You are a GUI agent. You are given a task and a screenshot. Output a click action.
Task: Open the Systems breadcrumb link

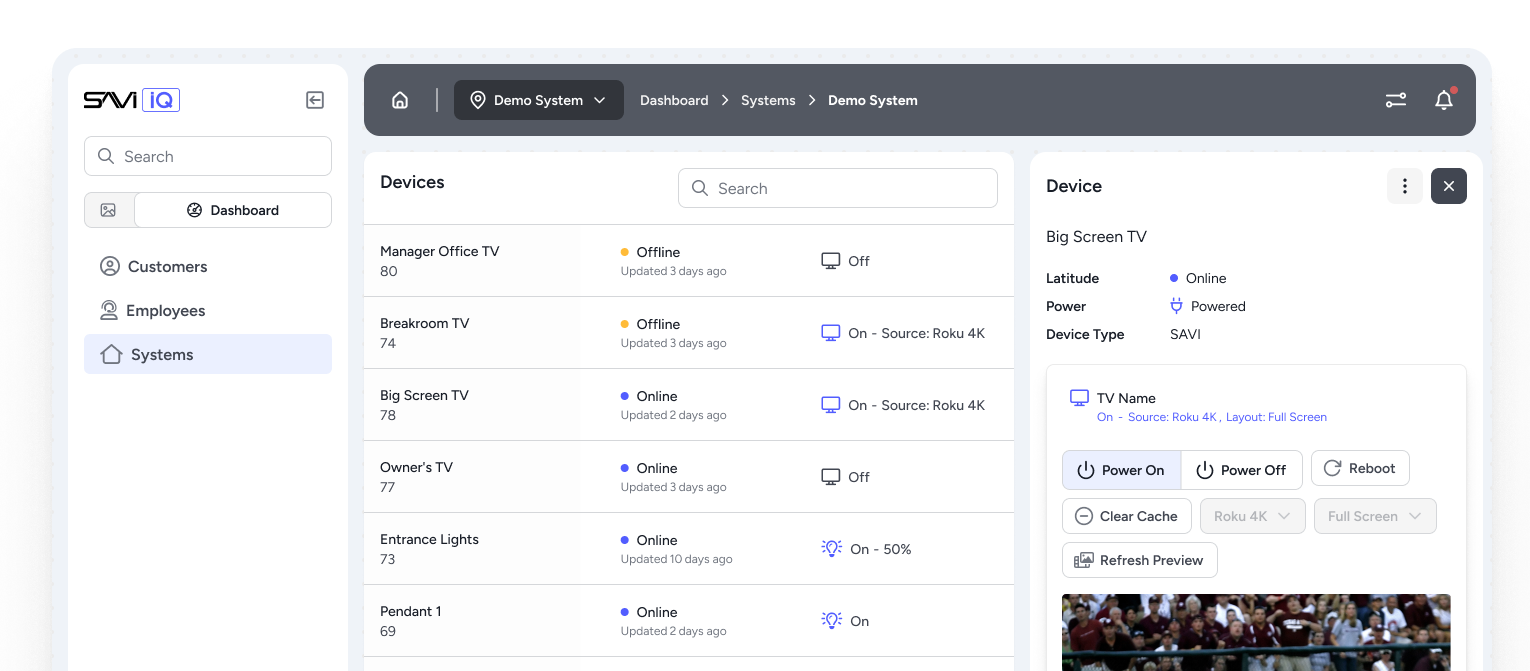coord(768,100)
